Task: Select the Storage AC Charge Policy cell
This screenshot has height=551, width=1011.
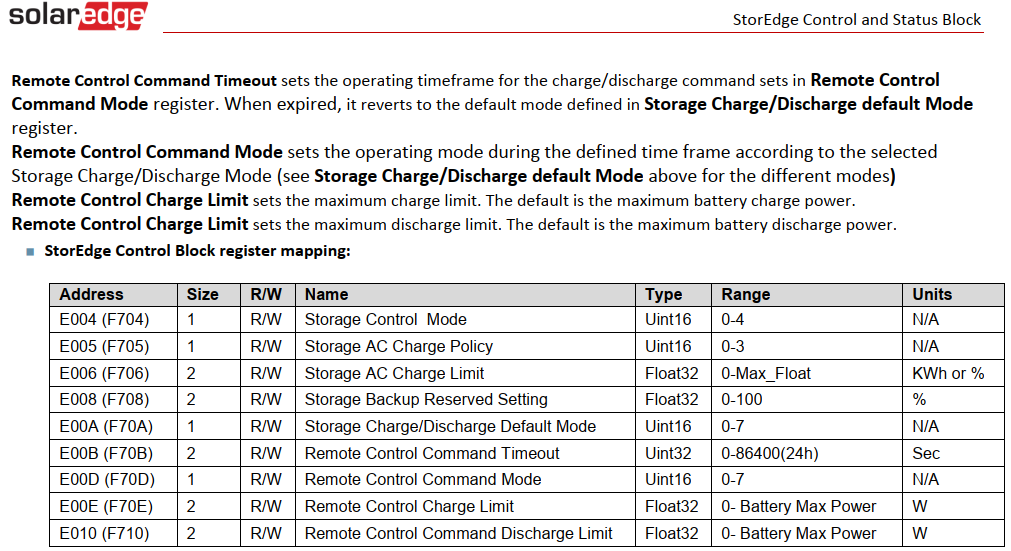Action: click(x=398, y=347)
